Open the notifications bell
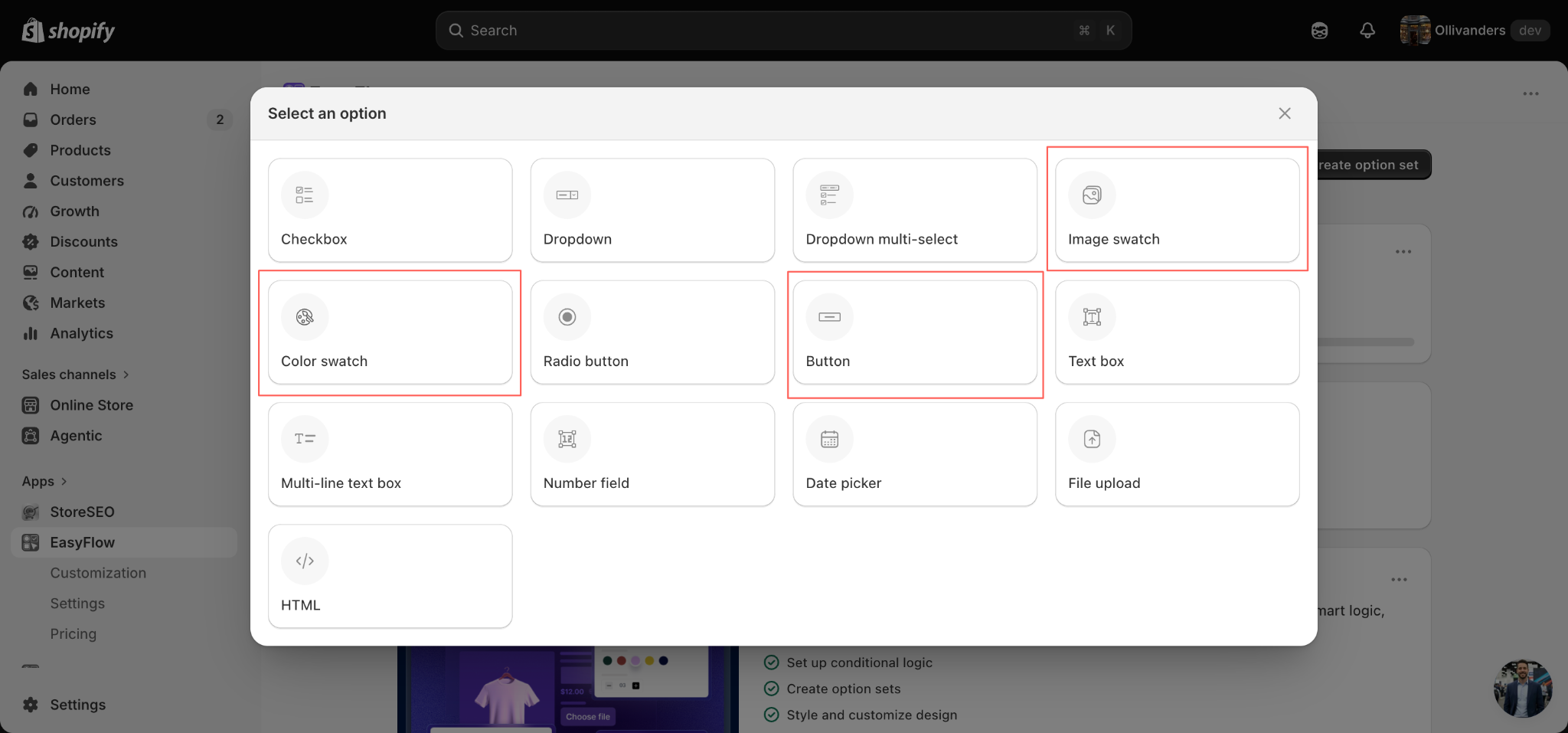Image resolution: width=1568 pixels, height=733 pixels. click(x=1367, y=31)
